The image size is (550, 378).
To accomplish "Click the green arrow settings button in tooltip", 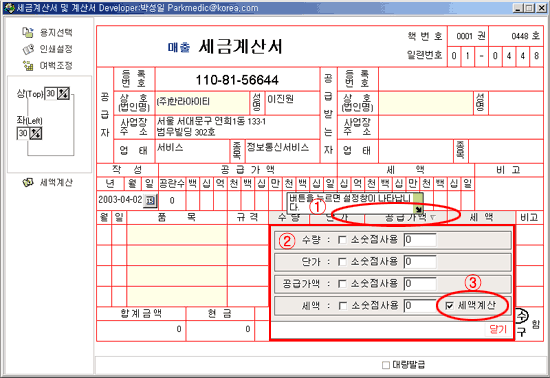I will click(x=418, y=209).
